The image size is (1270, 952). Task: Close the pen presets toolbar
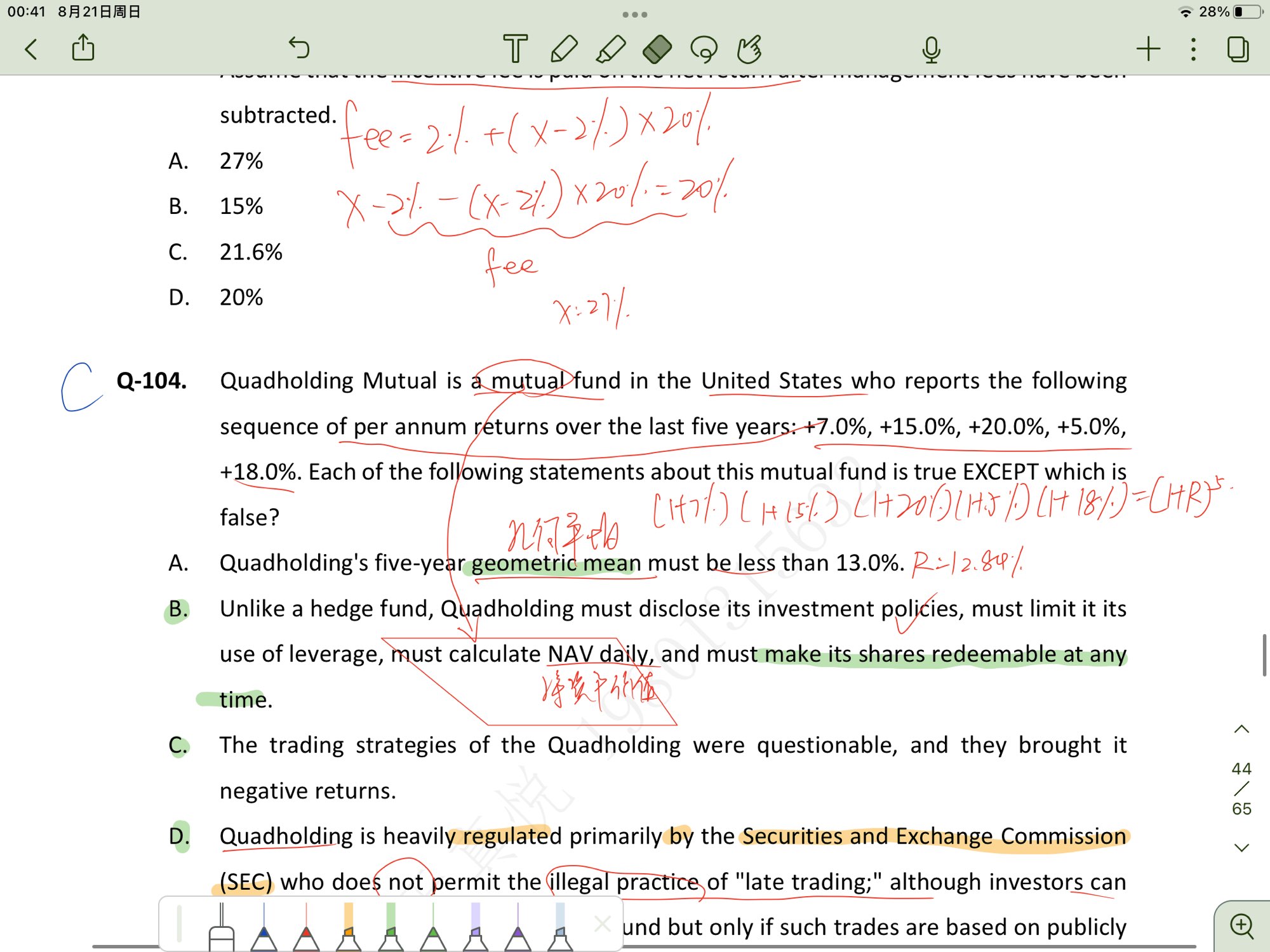(x=602, y=923)
